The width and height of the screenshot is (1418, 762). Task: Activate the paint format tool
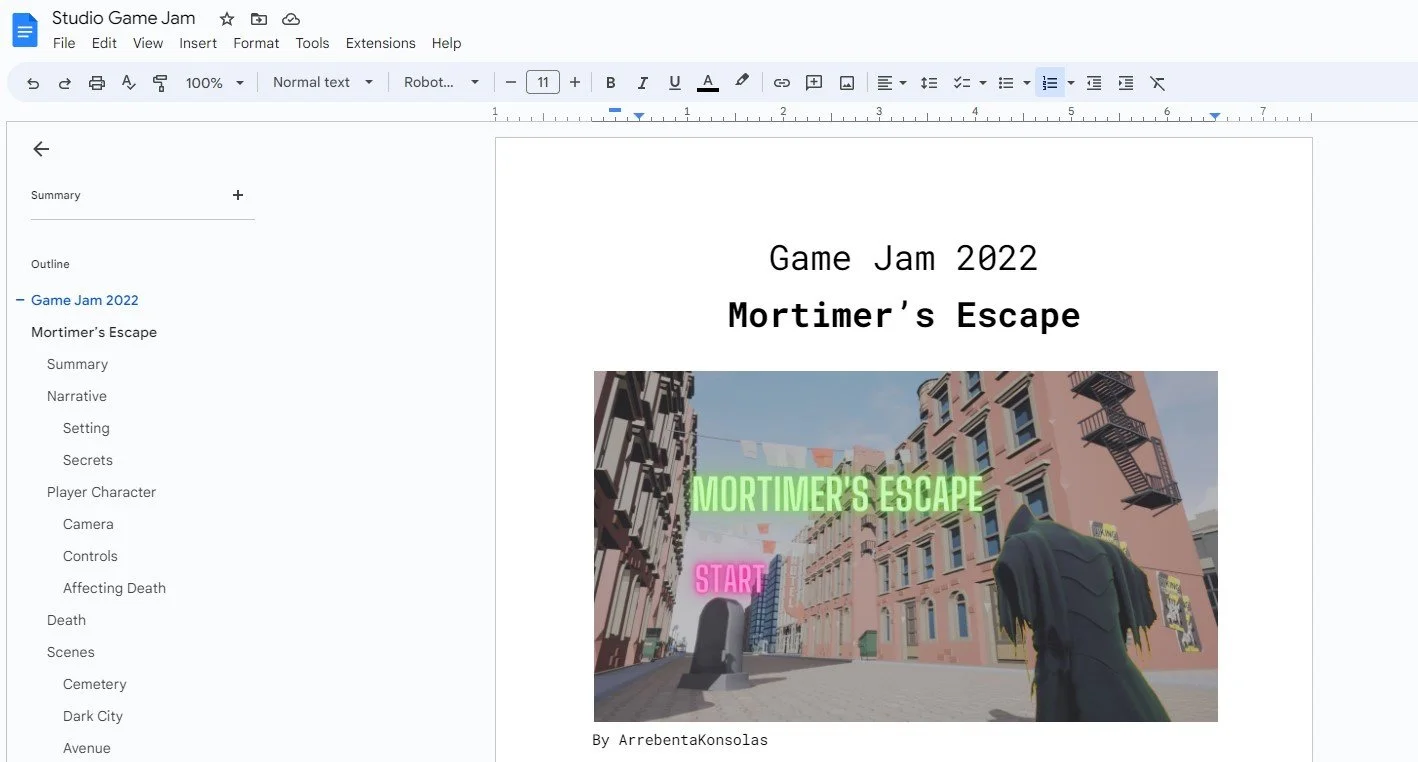point(160,83)
